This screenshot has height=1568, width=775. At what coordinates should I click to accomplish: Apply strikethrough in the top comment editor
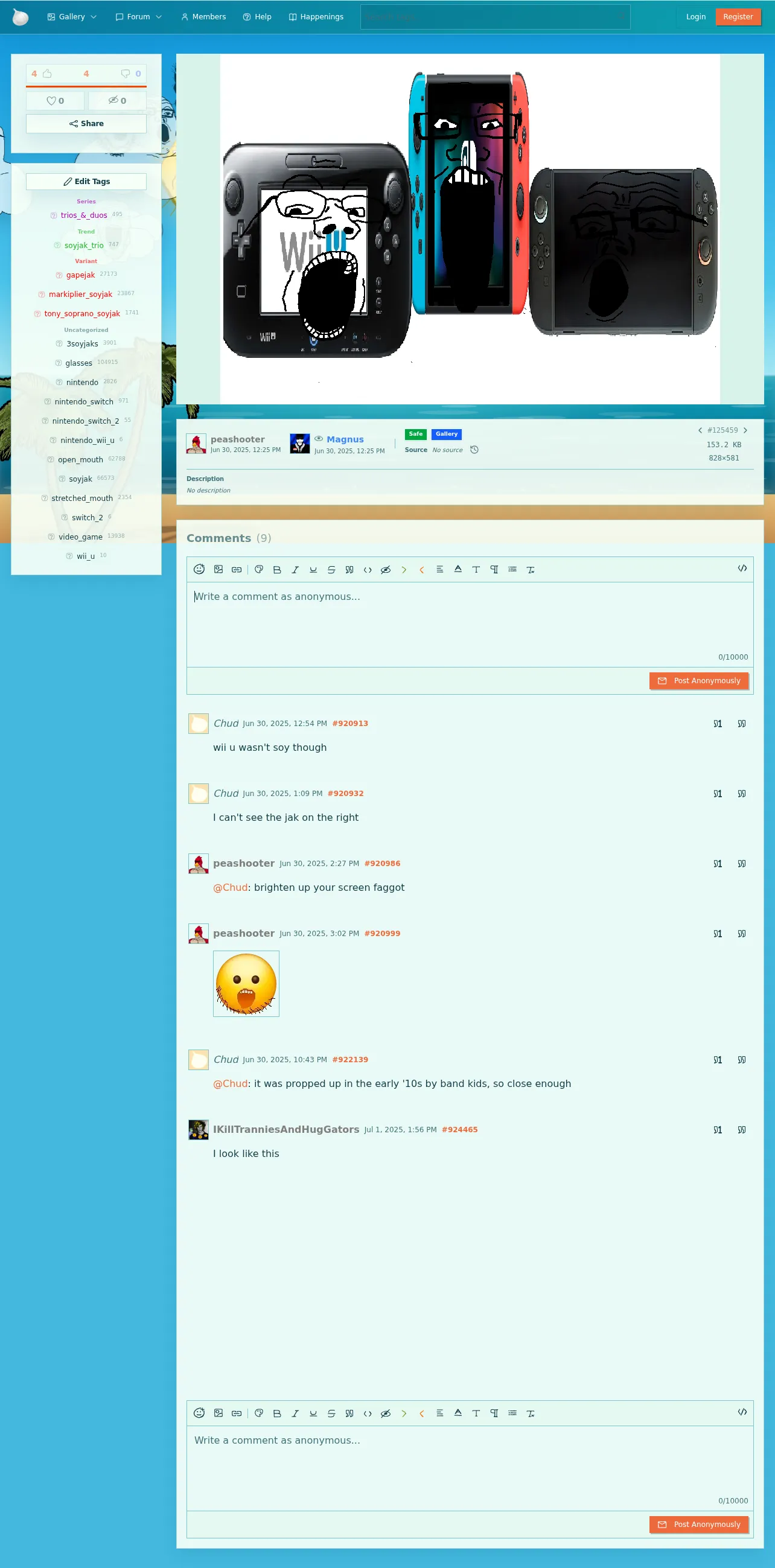pos(331,569)
